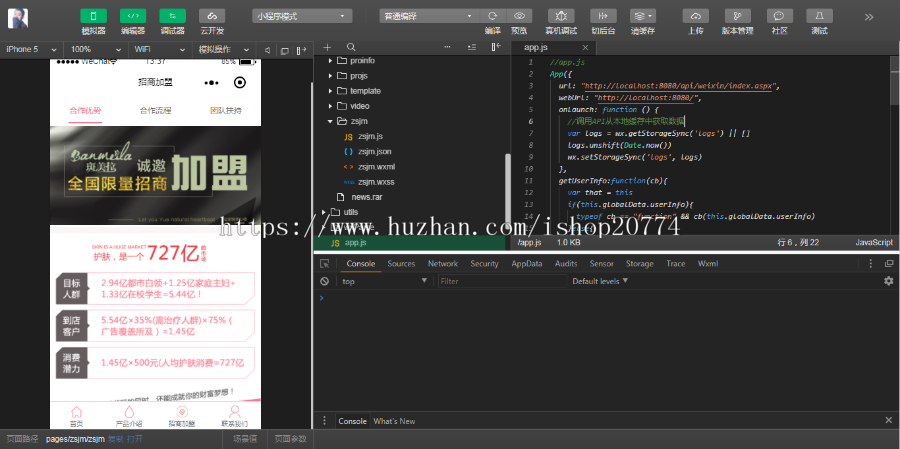Click the console Filter input field

(500, 282)
